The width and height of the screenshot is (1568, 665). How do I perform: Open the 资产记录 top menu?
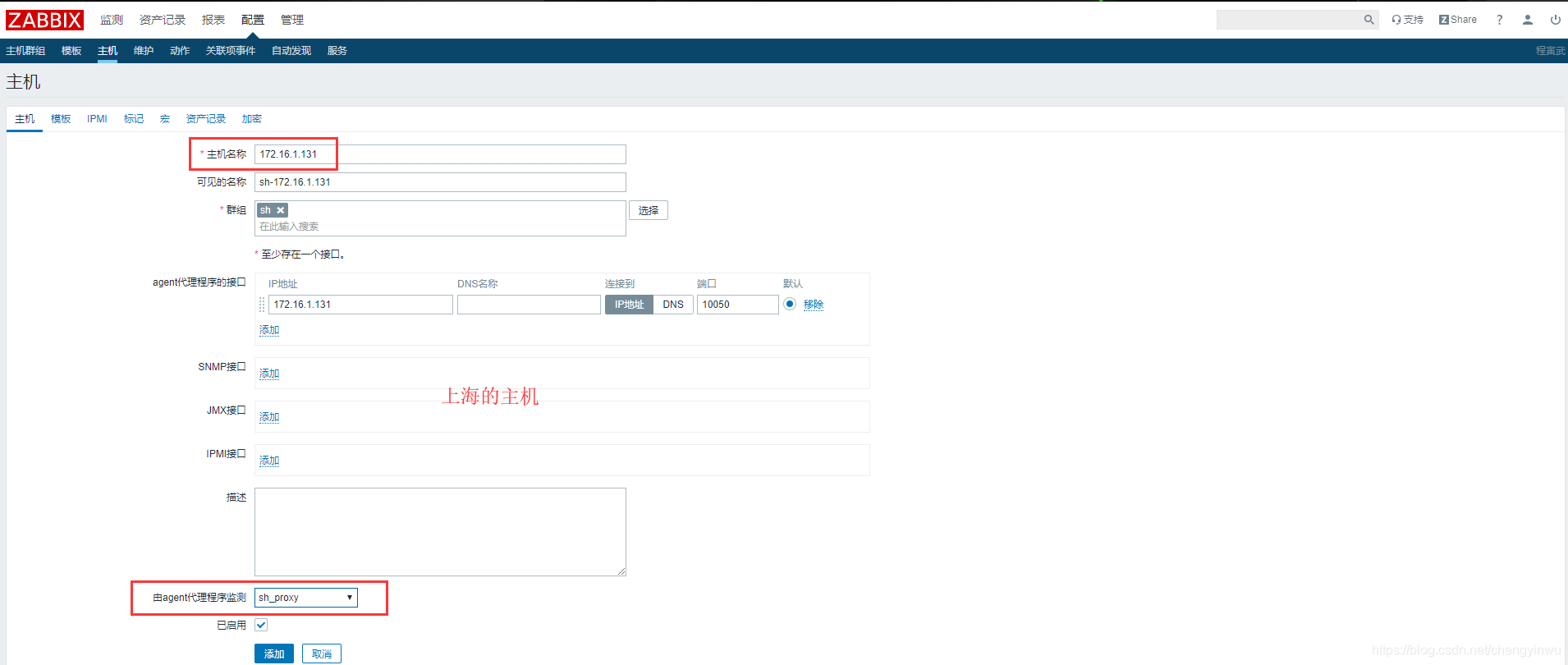[163, 20]
